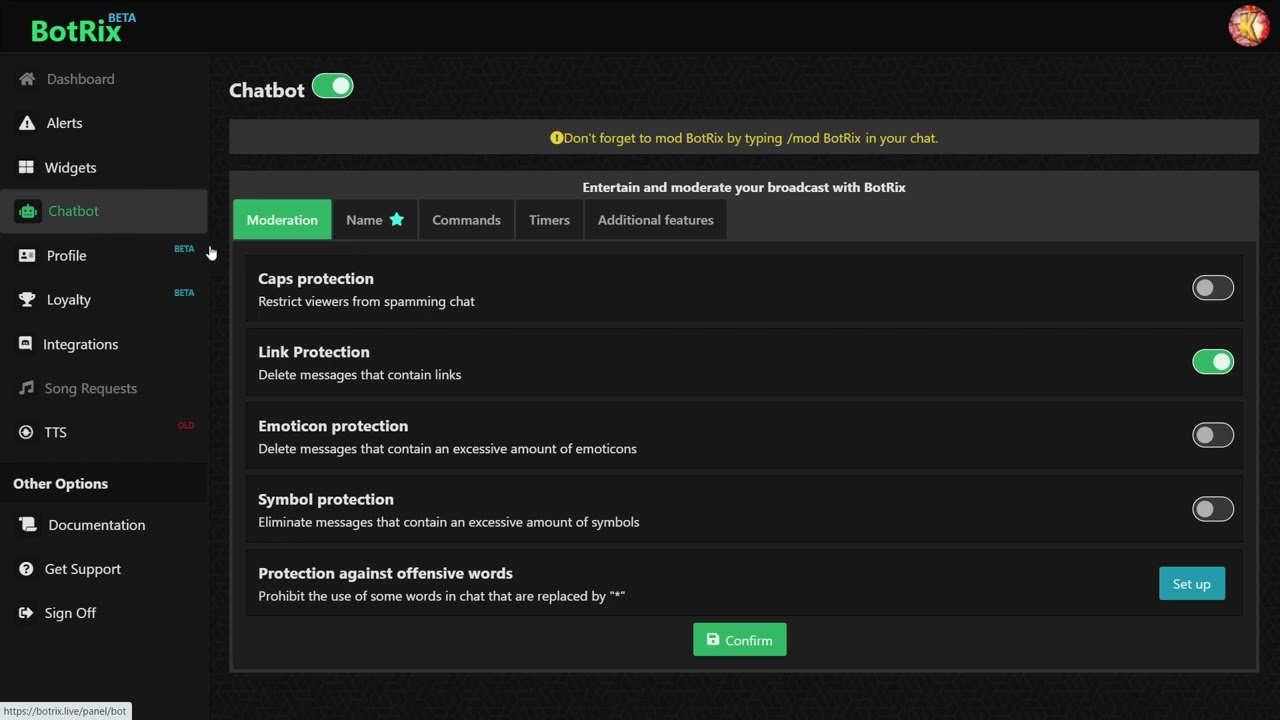Click the Loyalty trophy icon
The image size is (1280, 720).
(x=27, y=300)
